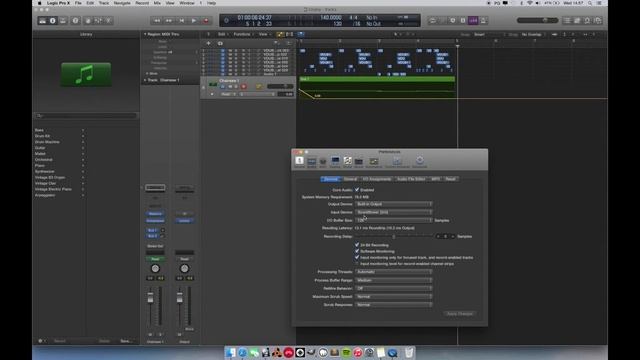Increase Recording Delay with plus stepper
640x360 pixels.
[453, 236]
